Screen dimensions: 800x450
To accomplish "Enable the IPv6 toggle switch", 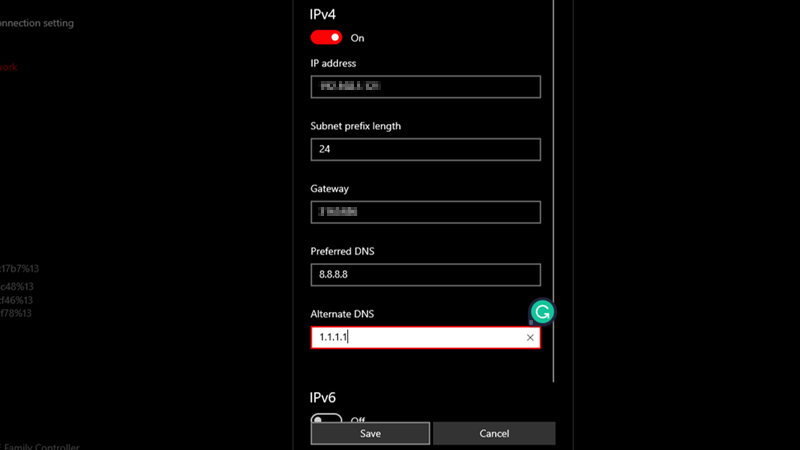I will click(x=326, y=421).
